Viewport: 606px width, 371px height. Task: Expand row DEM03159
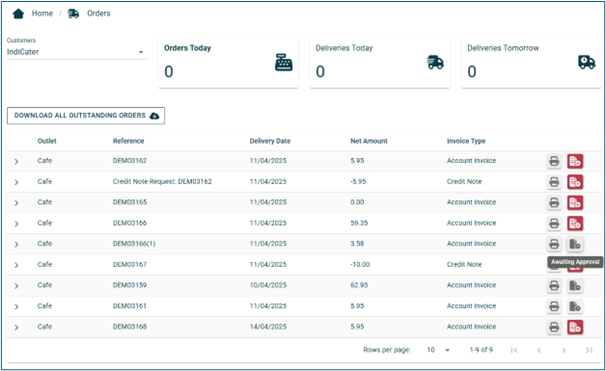pos(16,286)
